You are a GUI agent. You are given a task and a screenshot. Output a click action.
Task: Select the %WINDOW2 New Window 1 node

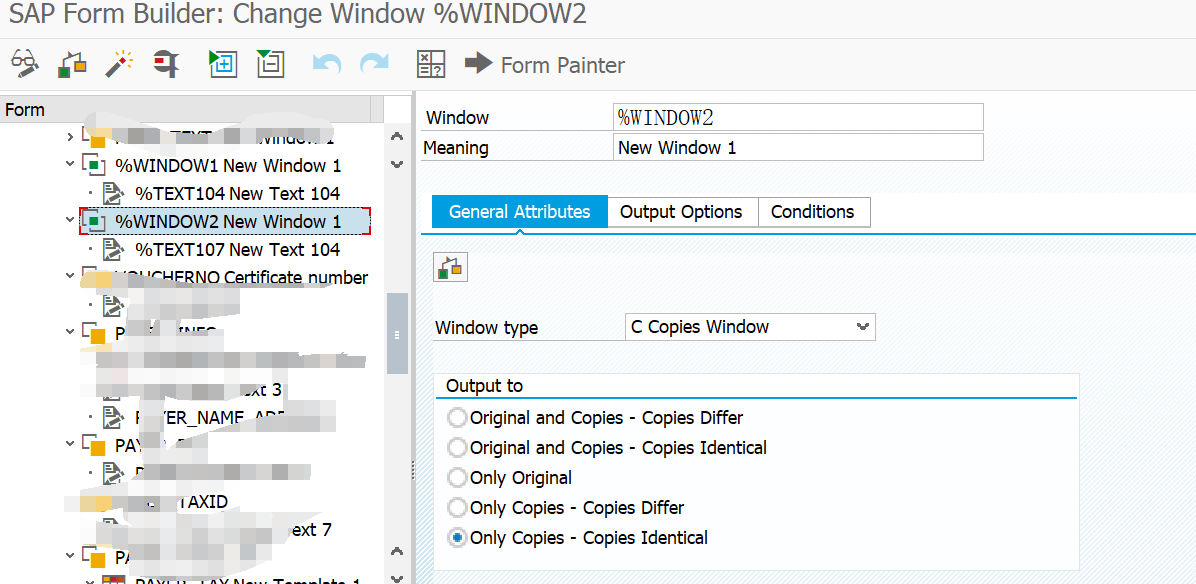(228, 221)
